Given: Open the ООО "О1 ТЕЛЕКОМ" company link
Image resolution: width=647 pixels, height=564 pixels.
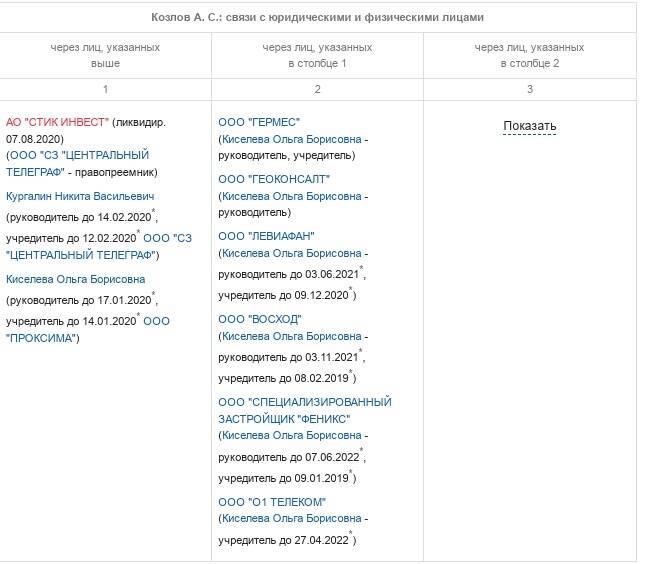Looking at the screenshot, I should point(272,501).
